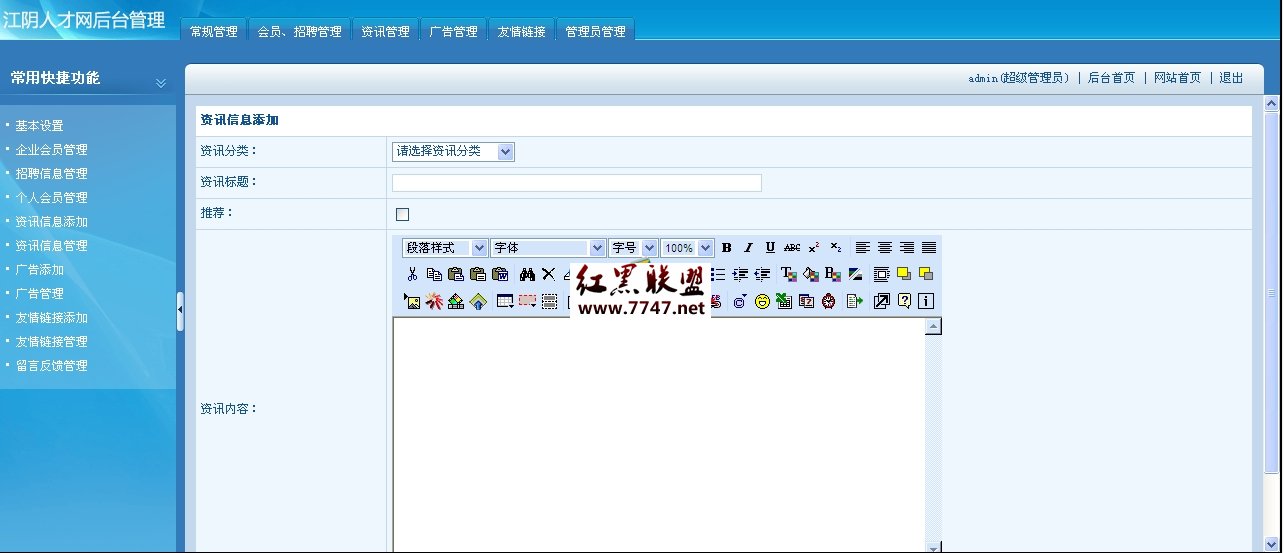Viewport: 1284px width, 553px height.
Task: Open the 段落样式 paragraph style dropdown
Action: tap(445, 248)
